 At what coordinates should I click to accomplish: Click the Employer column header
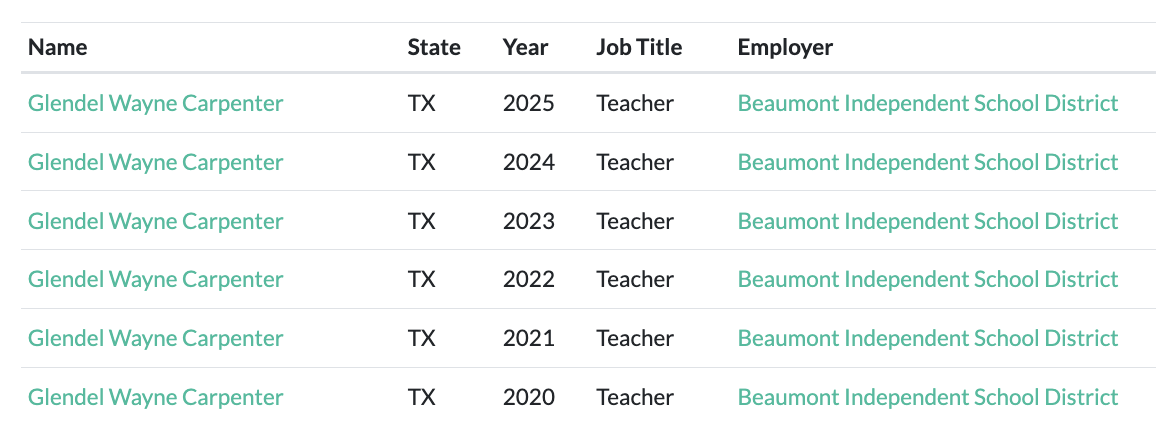pos(785,47)
